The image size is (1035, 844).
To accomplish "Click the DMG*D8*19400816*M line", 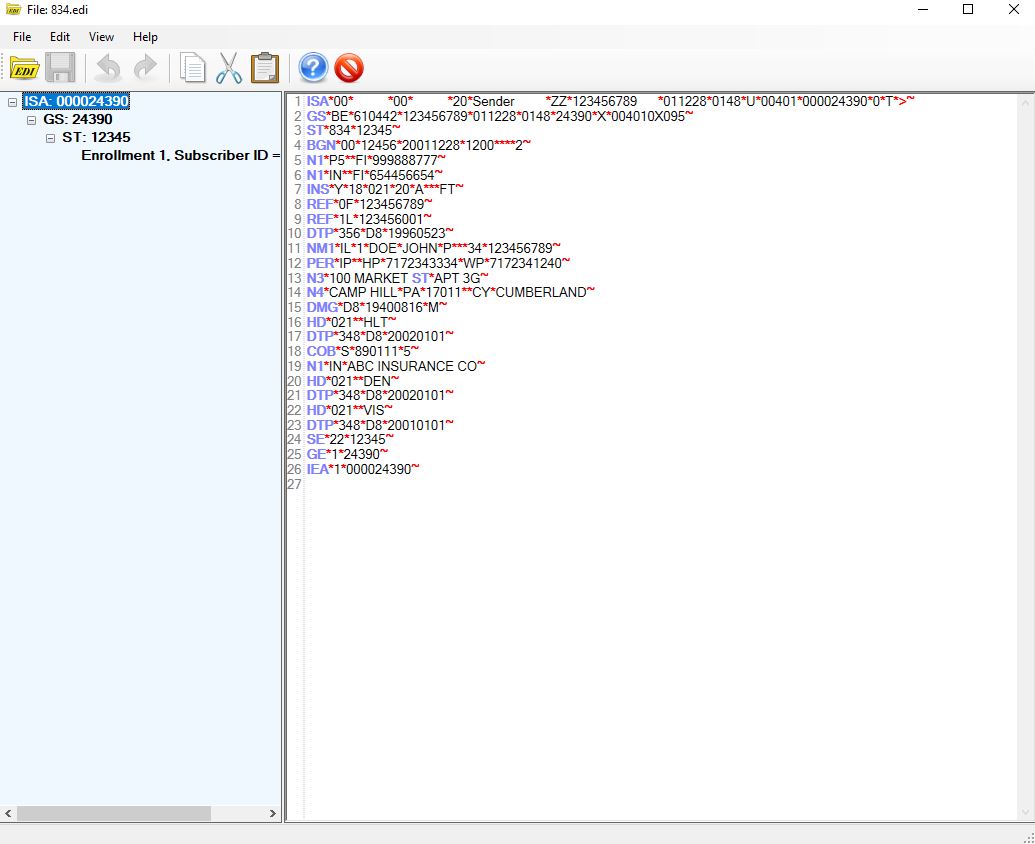I will click(376, 307).
